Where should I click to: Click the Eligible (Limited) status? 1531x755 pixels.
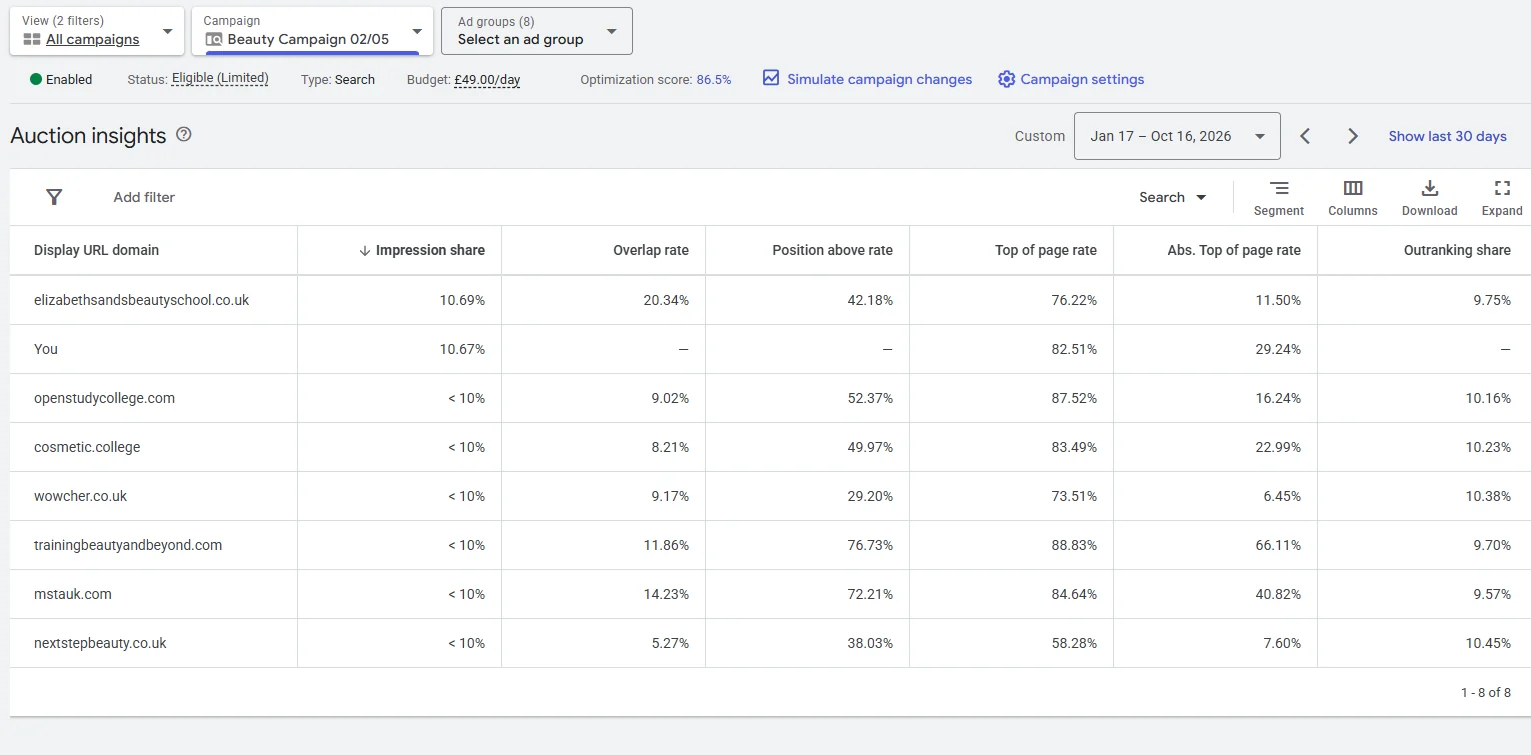coord(220,78)
